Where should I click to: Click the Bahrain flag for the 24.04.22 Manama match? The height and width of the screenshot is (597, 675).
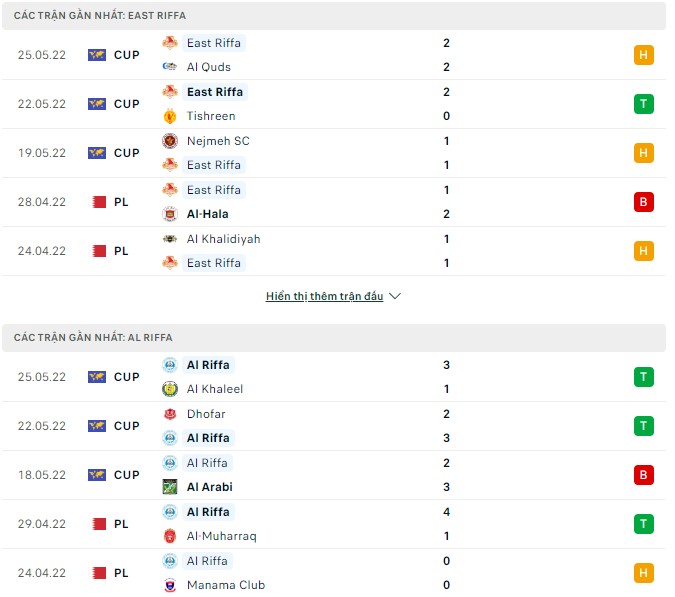click(x=97, y=573)
